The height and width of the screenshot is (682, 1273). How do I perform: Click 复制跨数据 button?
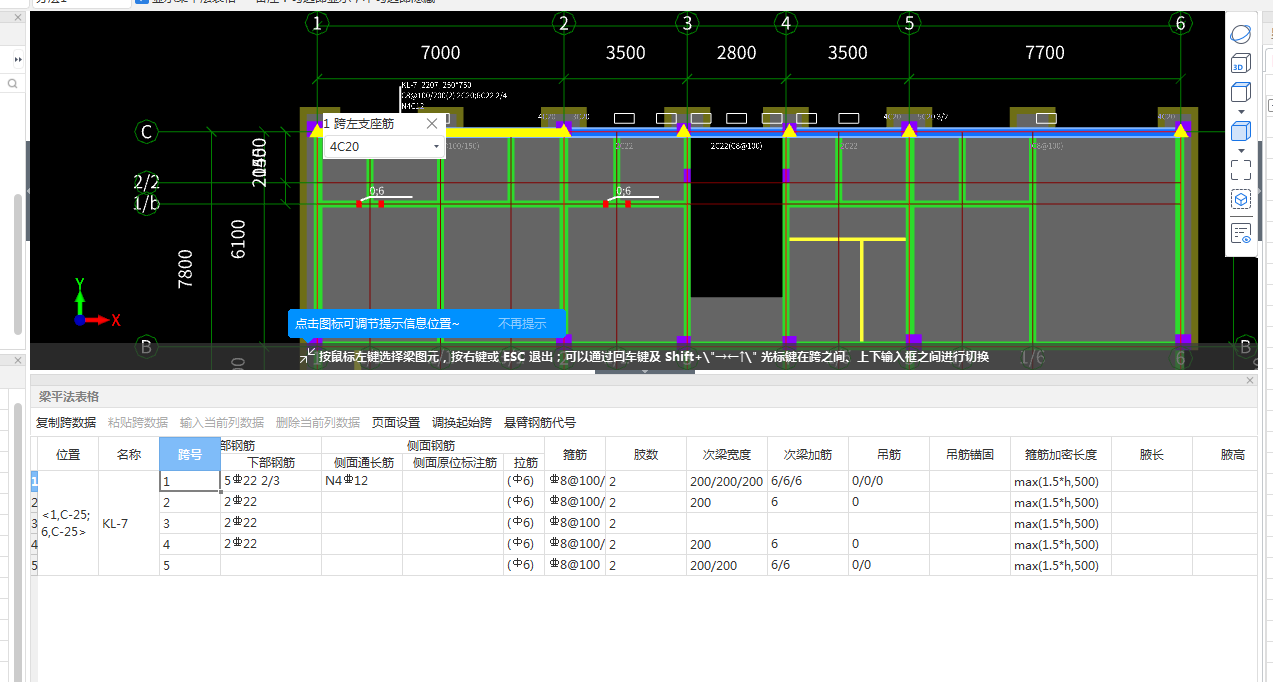pyautogui.click(x=66, y=423)
